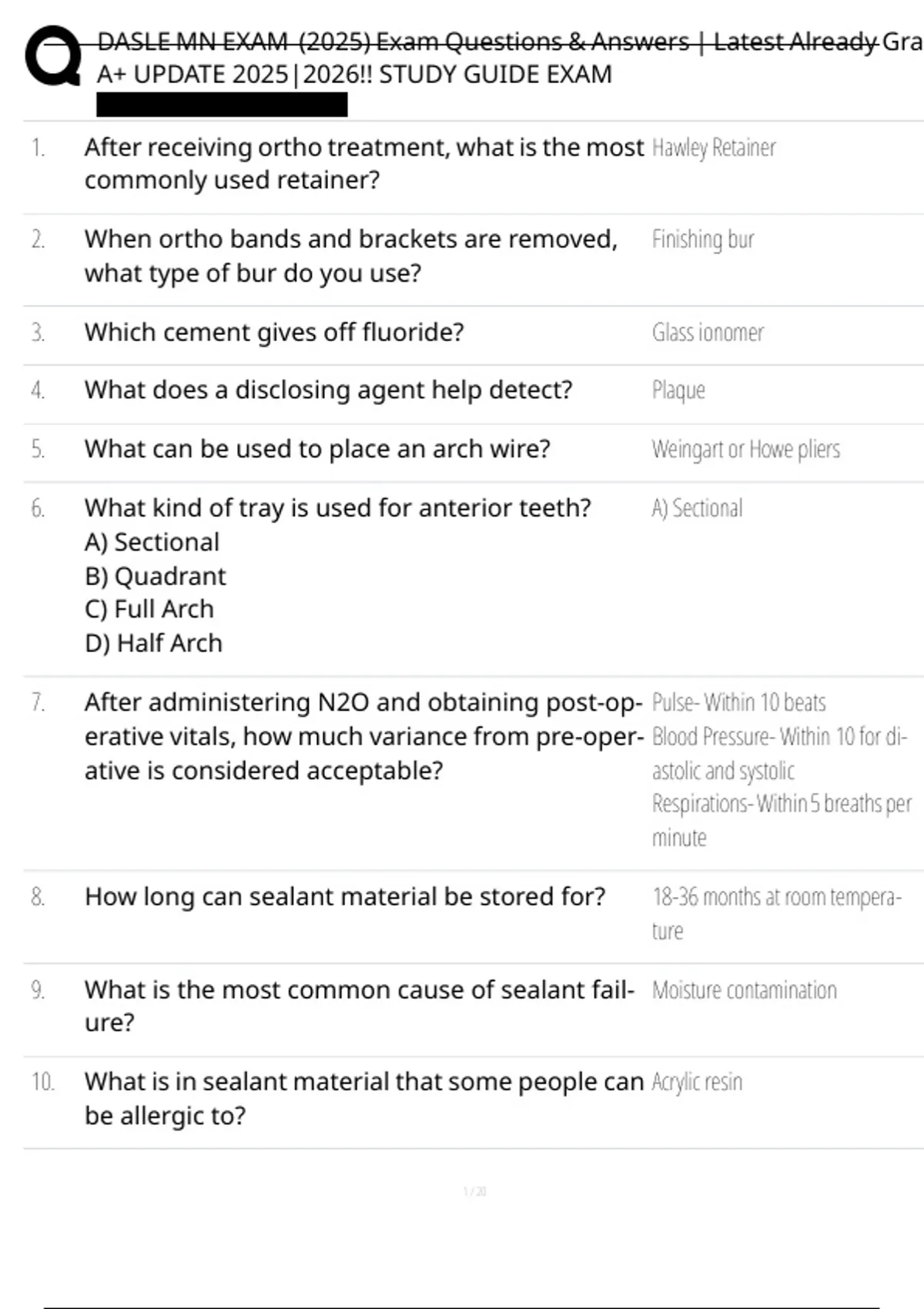This screenshot has width=924, height=1309.
Task: Choose option A) Sectional in question 6
Action: pyautogui.click(x=152, y=542)
